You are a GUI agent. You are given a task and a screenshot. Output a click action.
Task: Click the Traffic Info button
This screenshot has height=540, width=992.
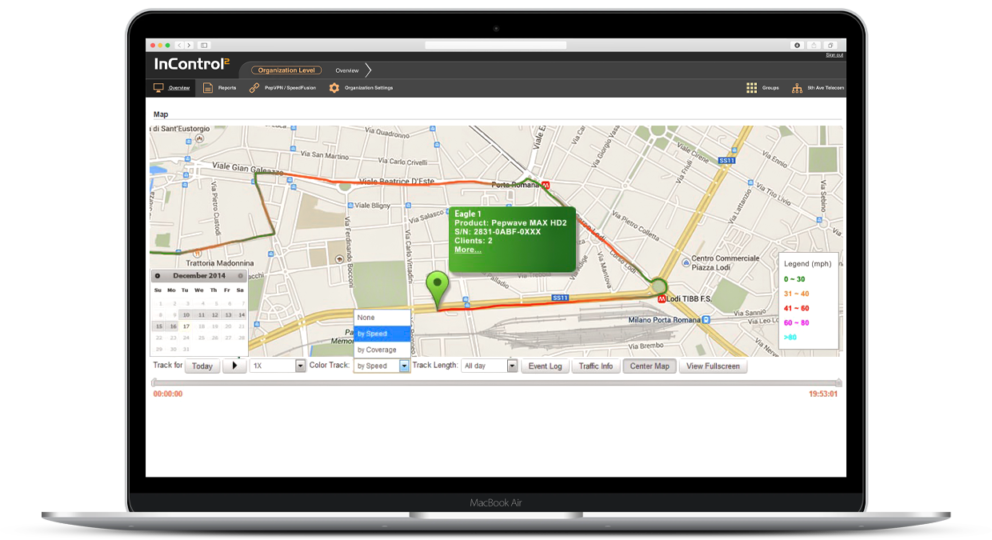tap(595, 366)
